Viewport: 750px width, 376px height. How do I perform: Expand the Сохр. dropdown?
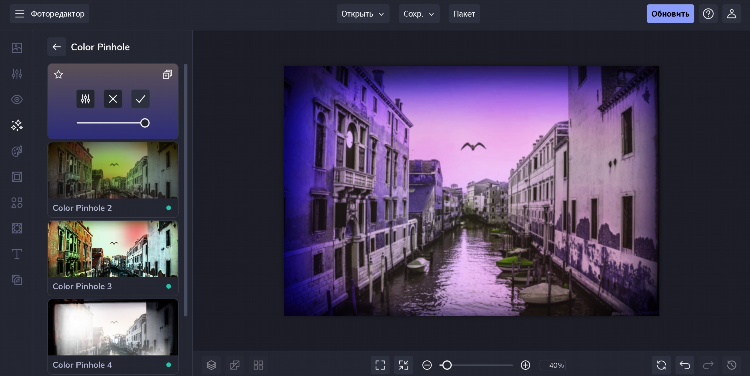(419, 14)
